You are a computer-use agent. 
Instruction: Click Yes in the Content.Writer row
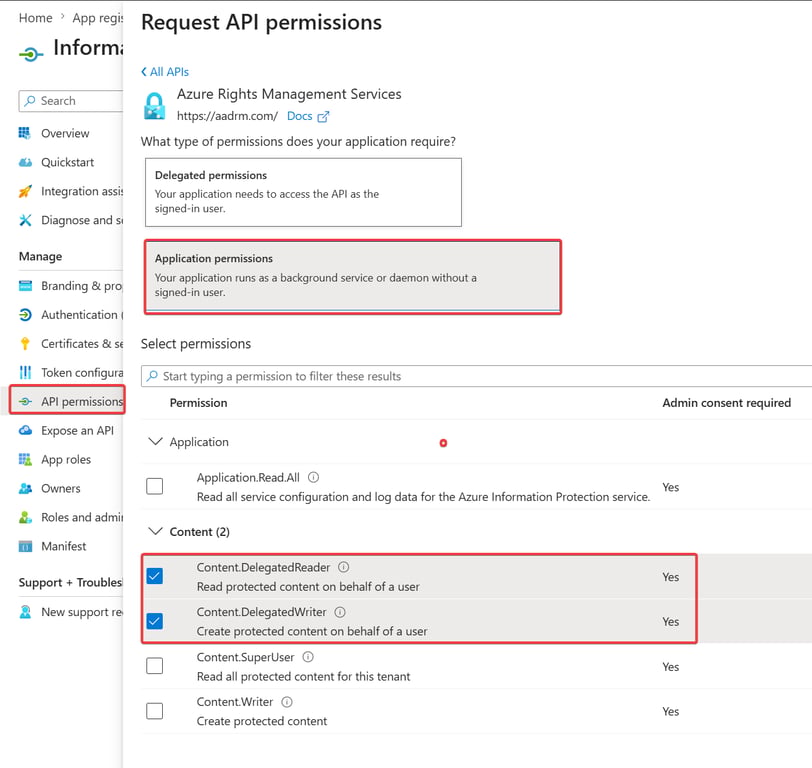pos(671,712)
